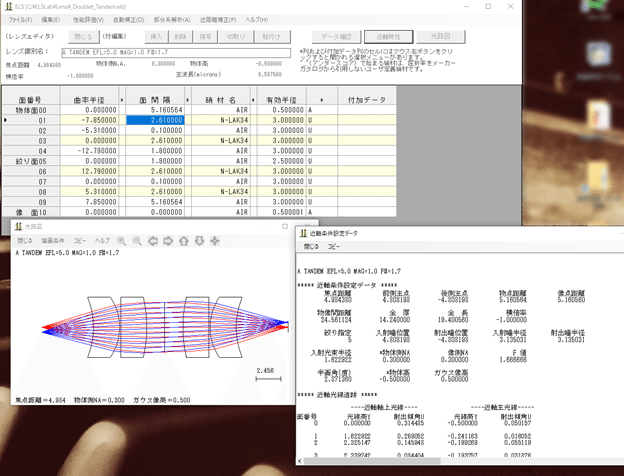
Task: Maximize the 光路図 ray diagram window
Action: click(285, 226)
